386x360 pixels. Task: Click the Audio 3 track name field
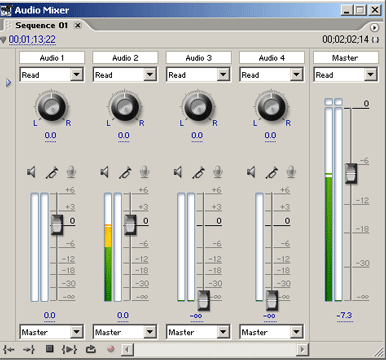198,58
